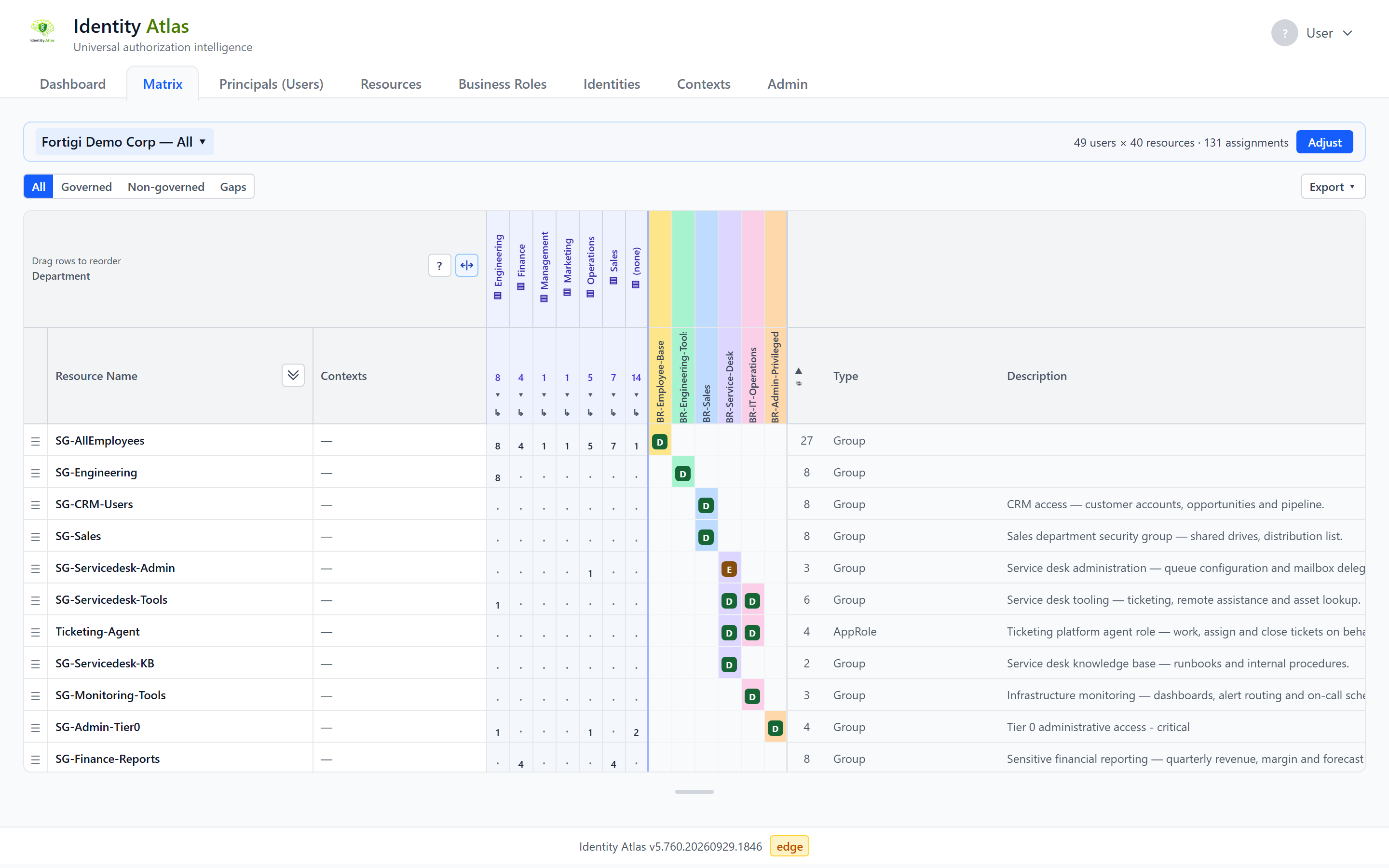Click the D badge in SG-Admin-Tier0 row
Screen dimensions: 1389x868
click(776, 728)
